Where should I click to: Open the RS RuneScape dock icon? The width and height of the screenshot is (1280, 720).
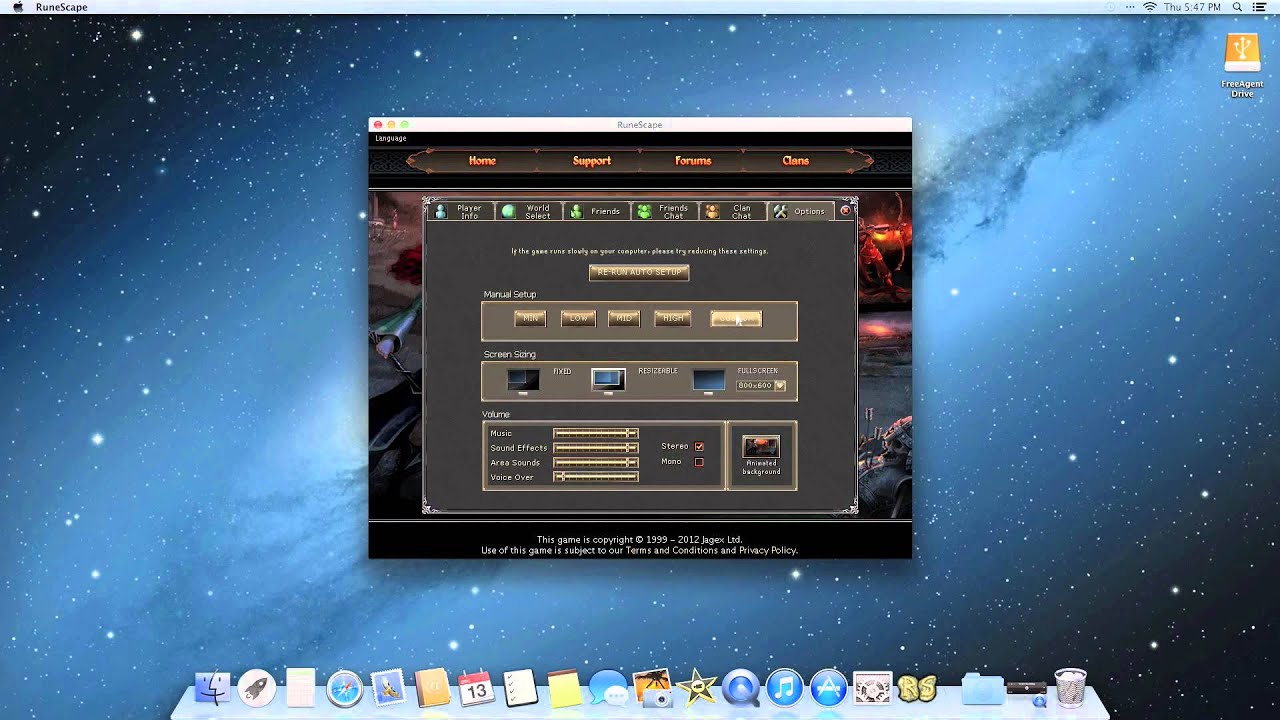917,688
